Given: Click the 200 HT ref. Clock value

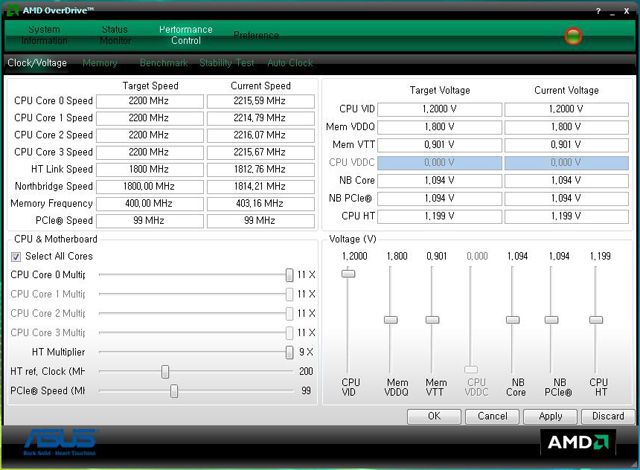Looking at the screenshot, I should click(306, 372).
